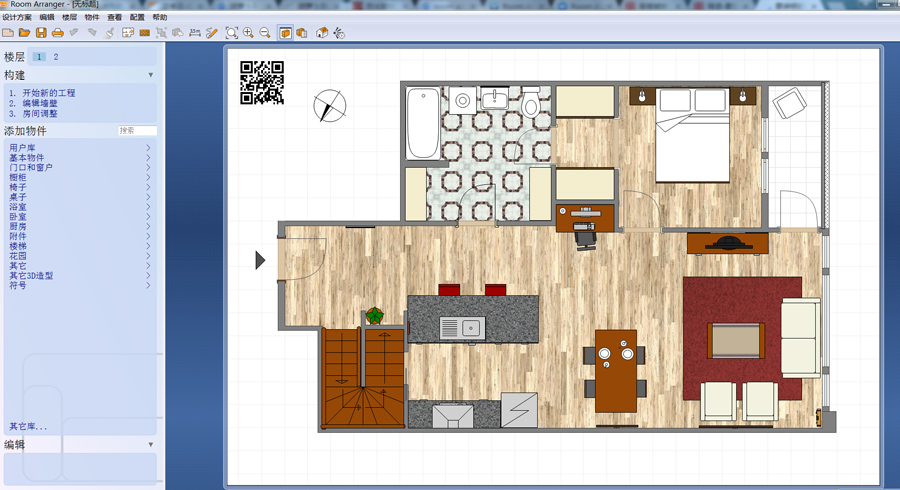
Task: Switch to floor 2 in 楼层 selector
Action: (56, 57)
